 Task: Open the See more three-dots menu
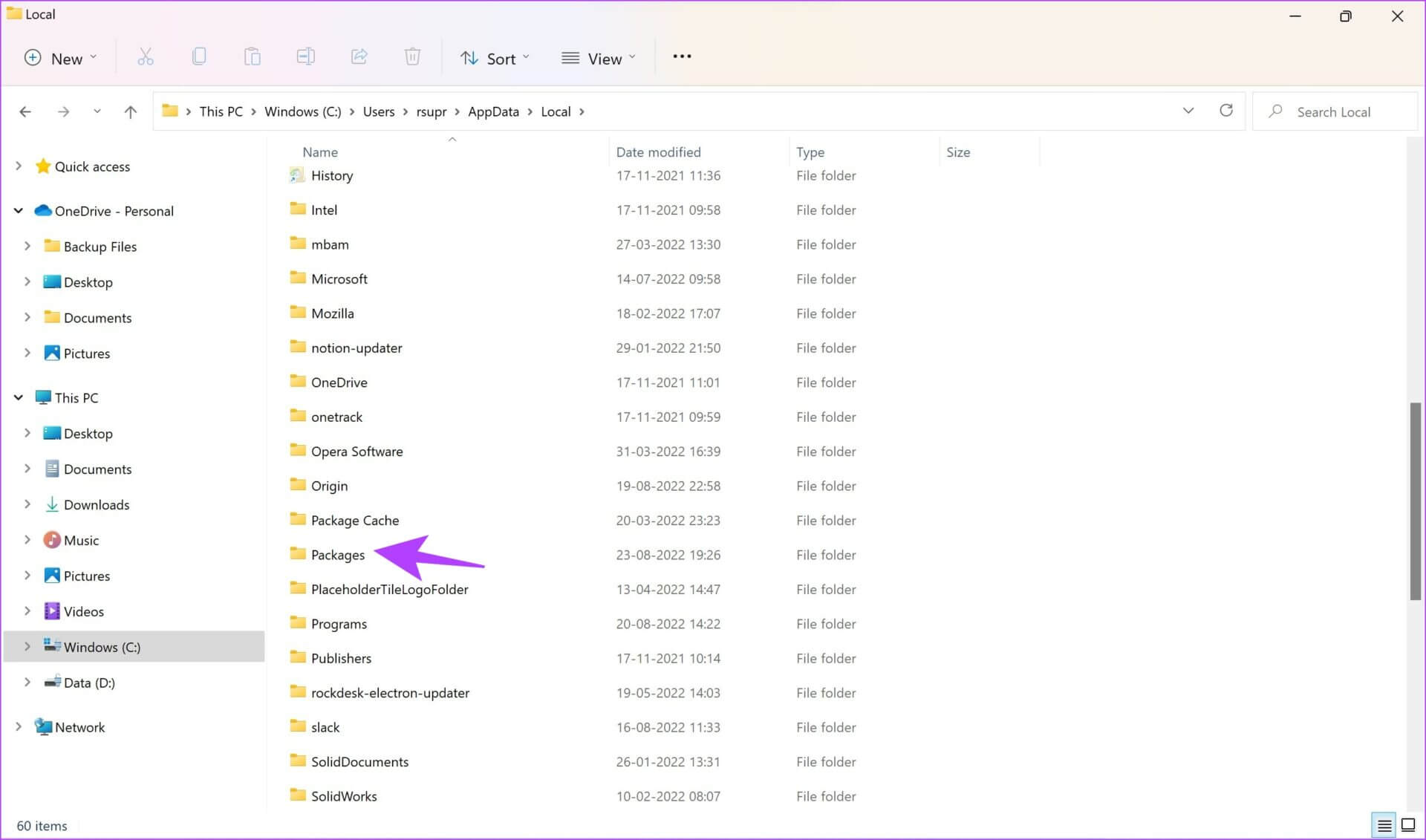tap(682, 56)
